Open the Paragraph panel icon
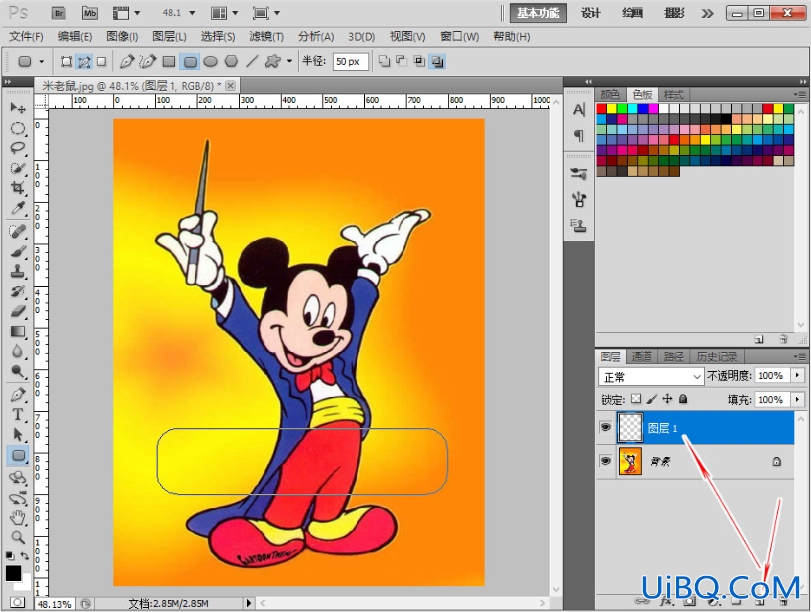 pos(579,136)
